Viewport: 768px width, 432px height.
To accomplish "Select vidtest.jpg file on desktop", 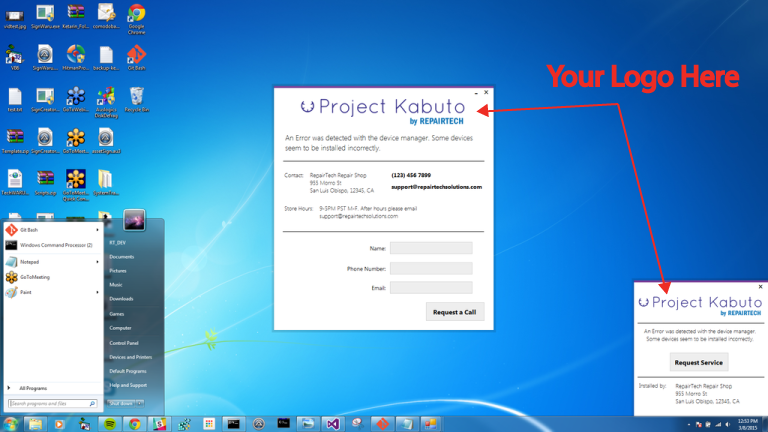I will (x=15, y=17).
